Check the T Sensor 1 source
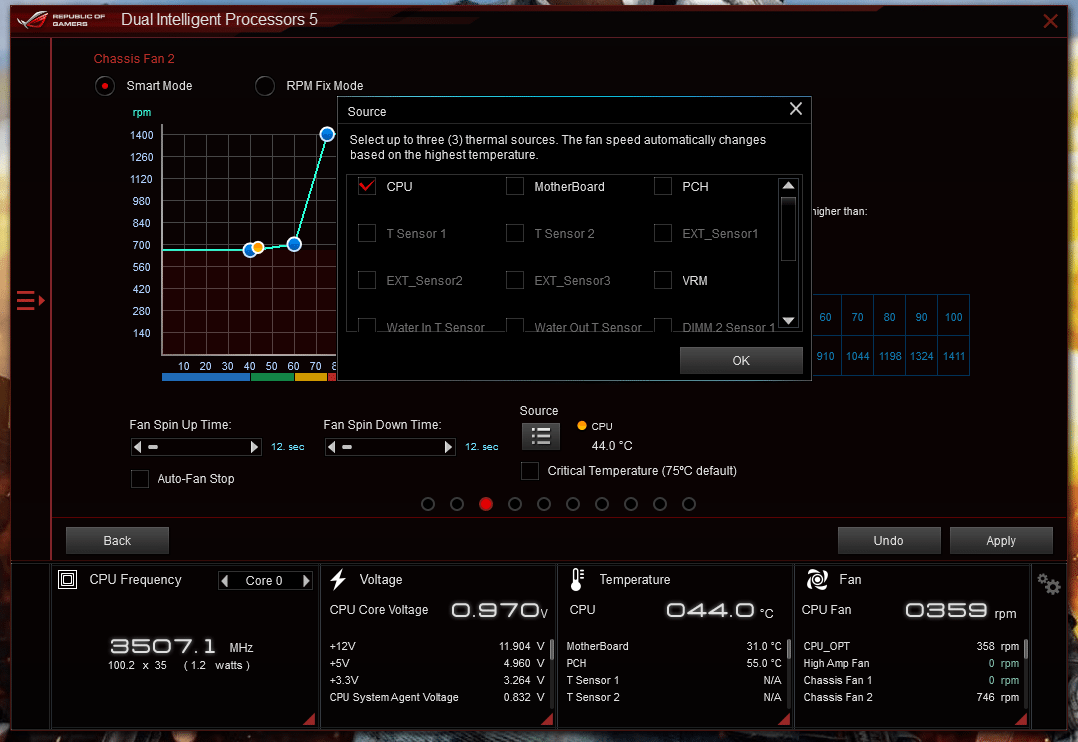 [x=367, y=233]
